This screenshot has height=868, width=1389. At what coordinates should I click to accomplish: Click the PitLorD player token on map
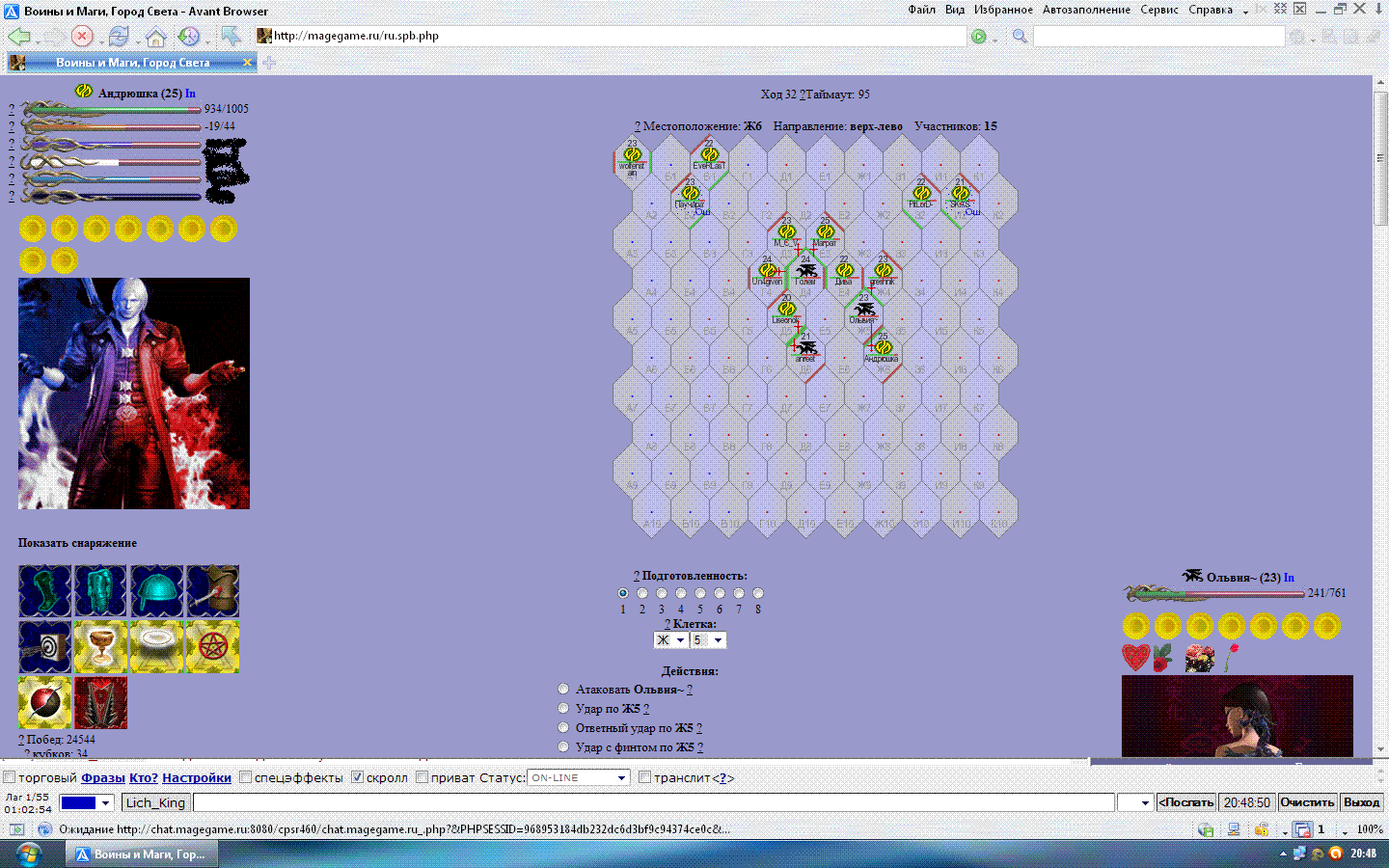pos(921,194)
